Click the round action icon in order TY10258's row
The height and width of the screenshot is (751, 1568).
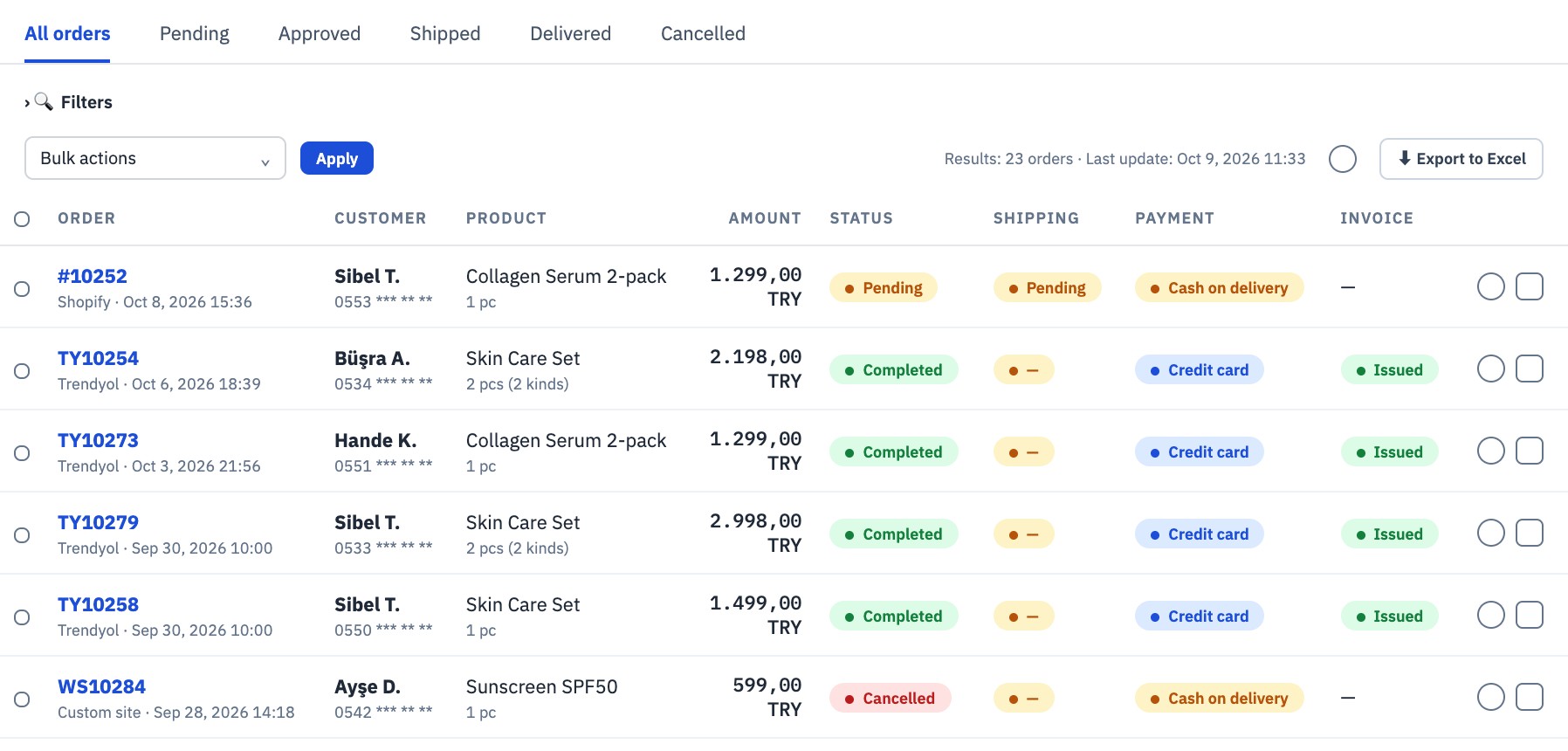[x=1490, y=615]
